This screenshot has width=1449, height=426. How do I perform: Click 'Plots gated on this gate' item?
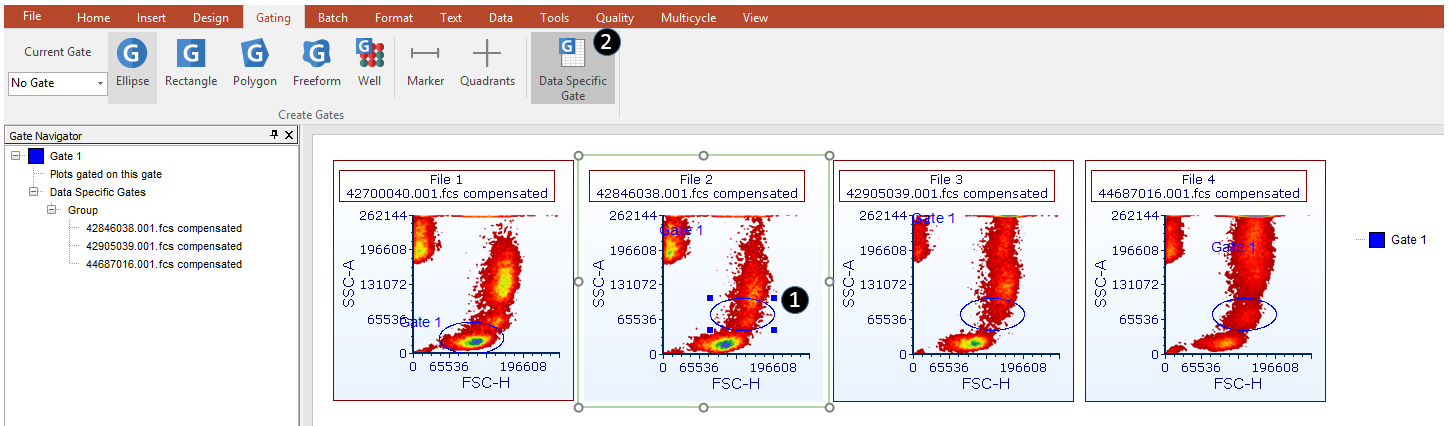(105, 174)
